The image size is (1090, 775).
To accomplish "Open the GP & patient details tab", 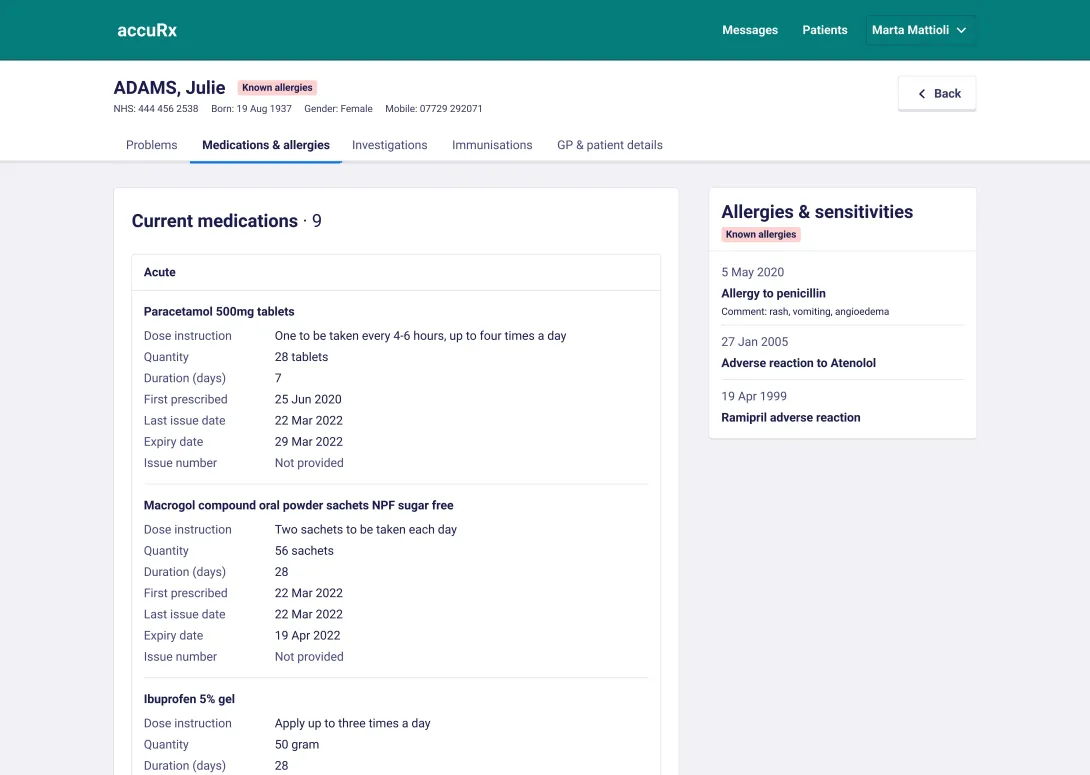I will (610, 145).
